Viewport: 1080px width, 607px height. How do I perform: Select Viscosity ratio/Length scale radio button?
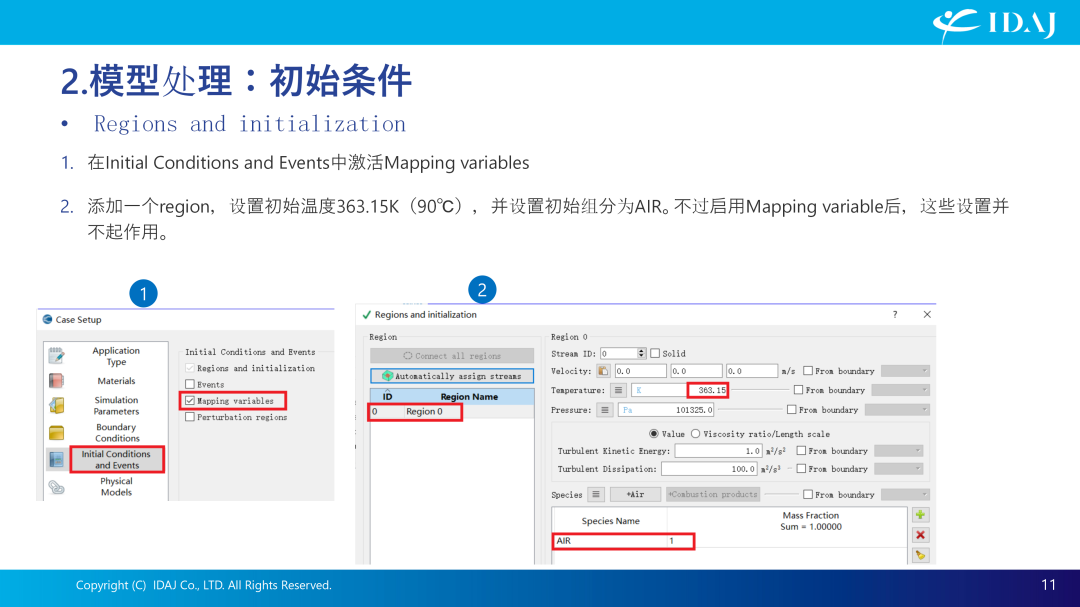(696, 433)
